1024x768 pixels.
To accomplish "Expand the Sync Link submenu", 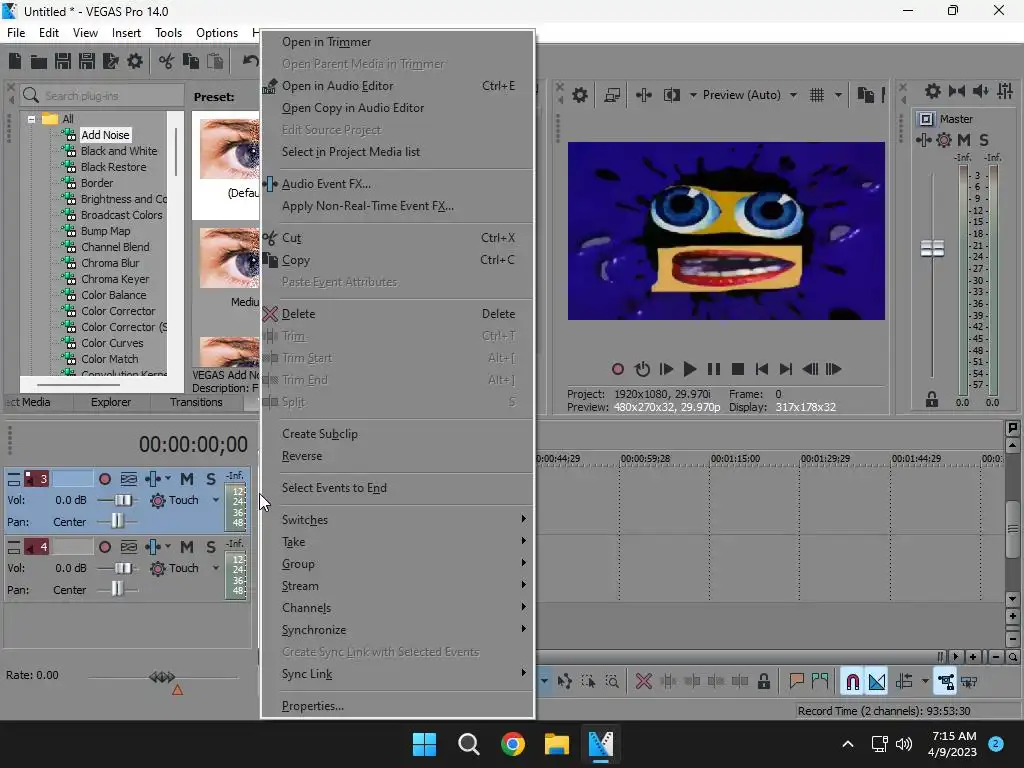I will [x=397, y=674].
